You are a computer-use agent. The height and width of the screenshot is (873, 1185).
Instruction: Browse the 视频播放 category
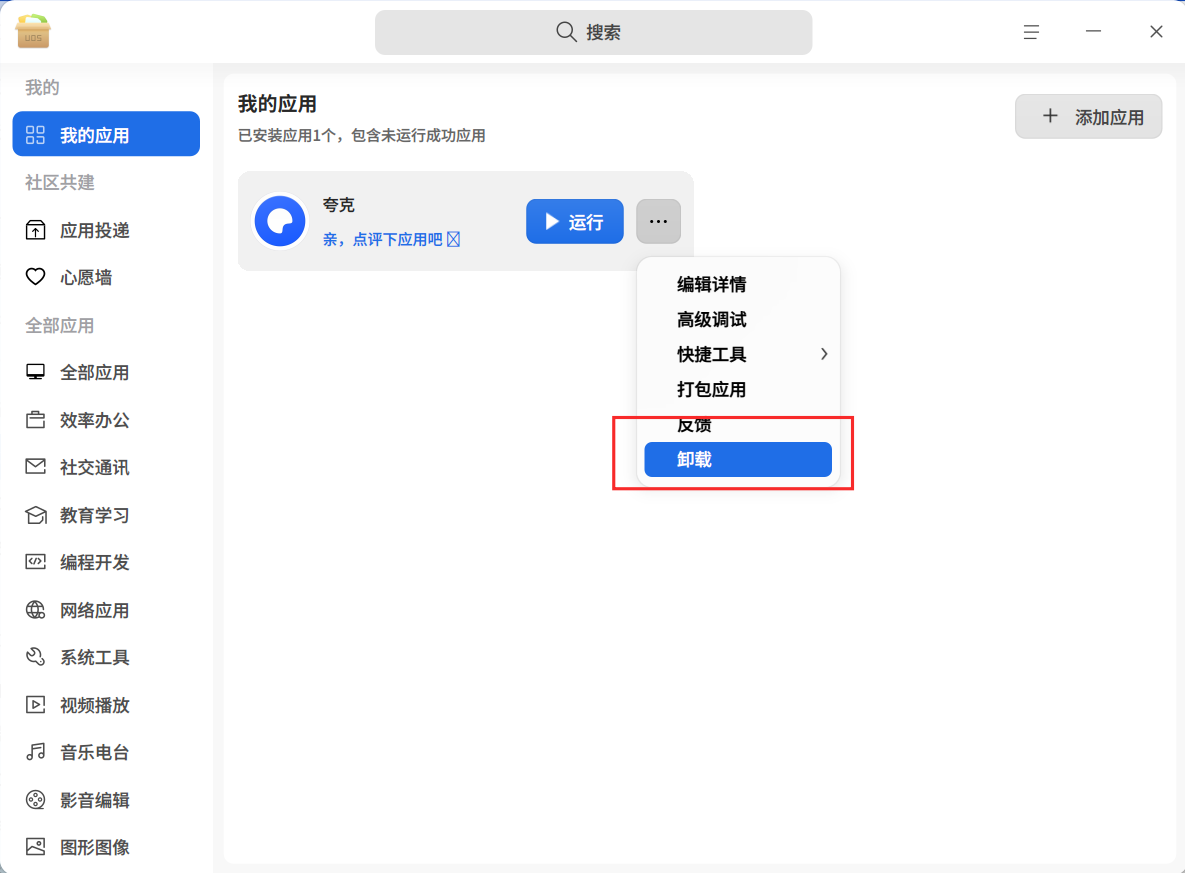click(106, 704)
